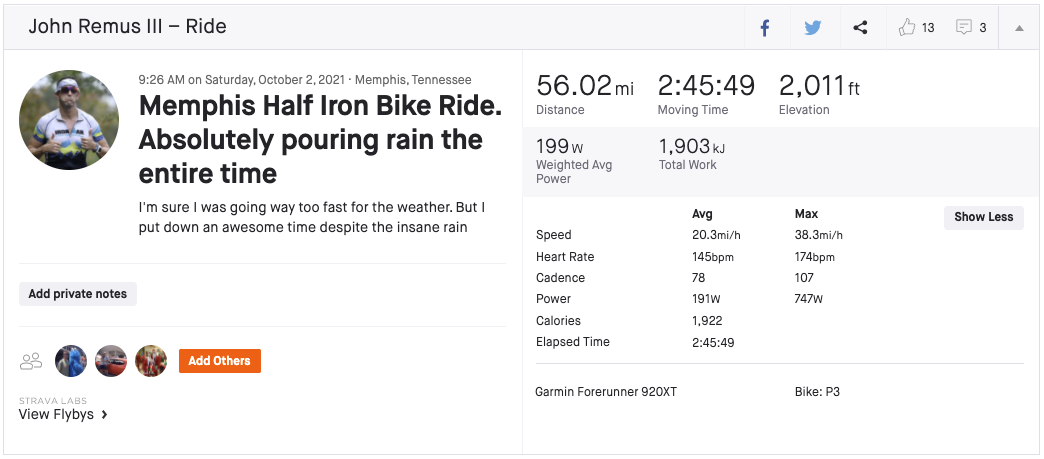Open the first tagged athlete's avatar
The image size is (1044, 459).
(71, 361)
